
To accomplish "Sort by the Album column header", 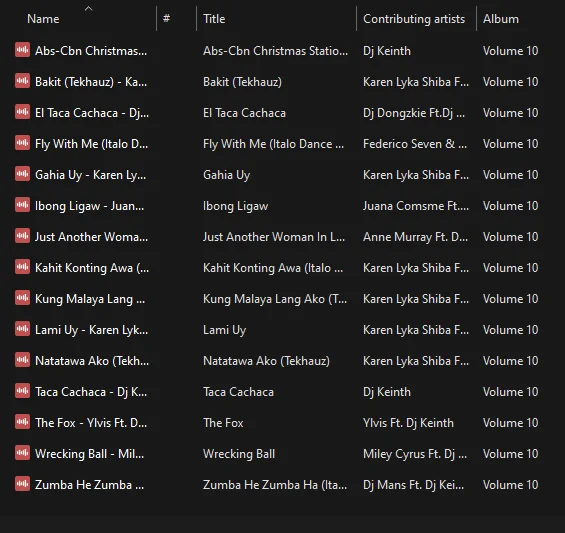I will 501,19.
